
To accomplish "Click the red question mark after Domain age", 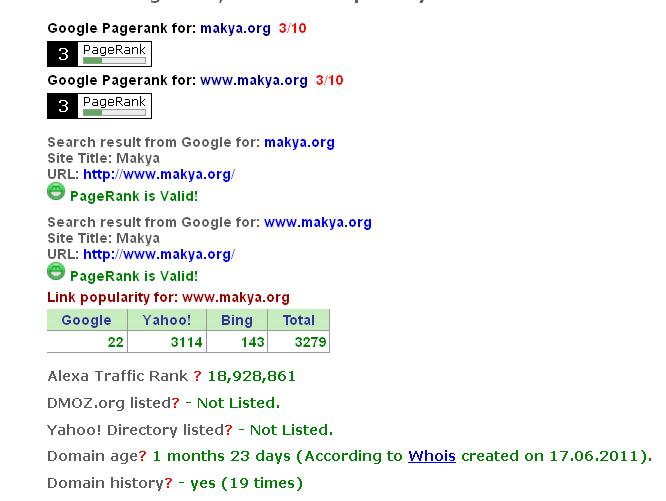I will tap(142, 456).
